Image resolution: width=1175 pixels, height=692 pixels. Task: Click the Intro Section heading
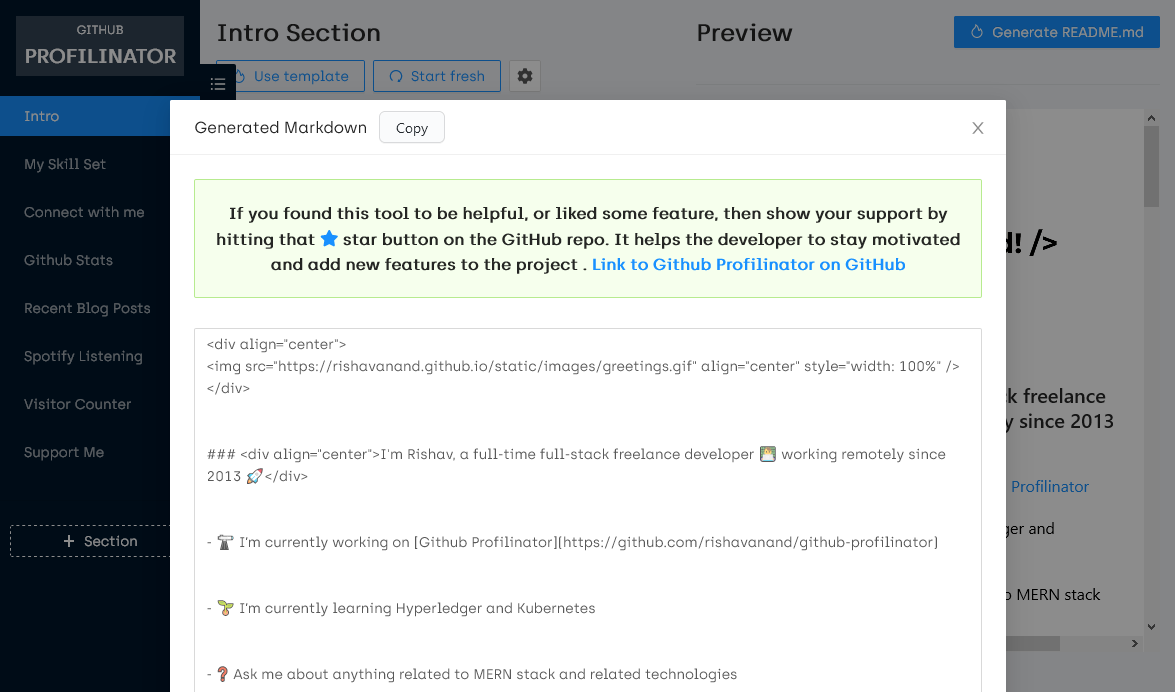(x=299, y=33)
